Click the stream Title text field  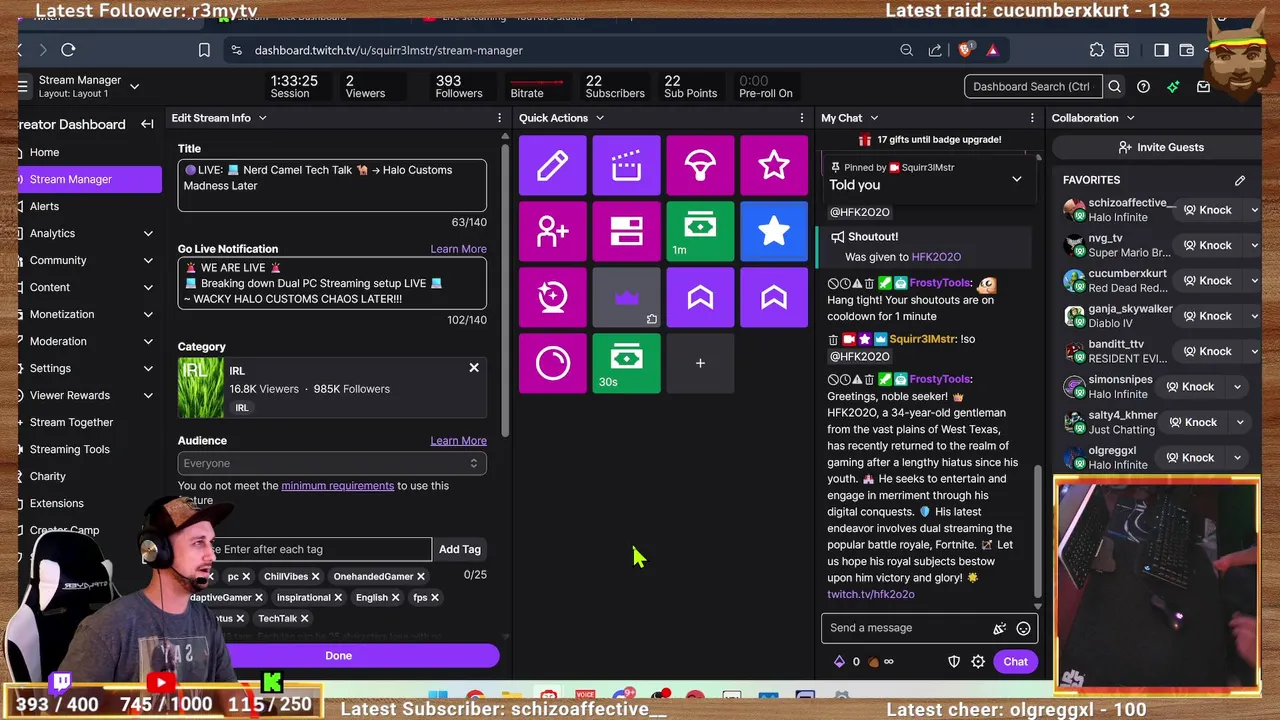[332, 185]
